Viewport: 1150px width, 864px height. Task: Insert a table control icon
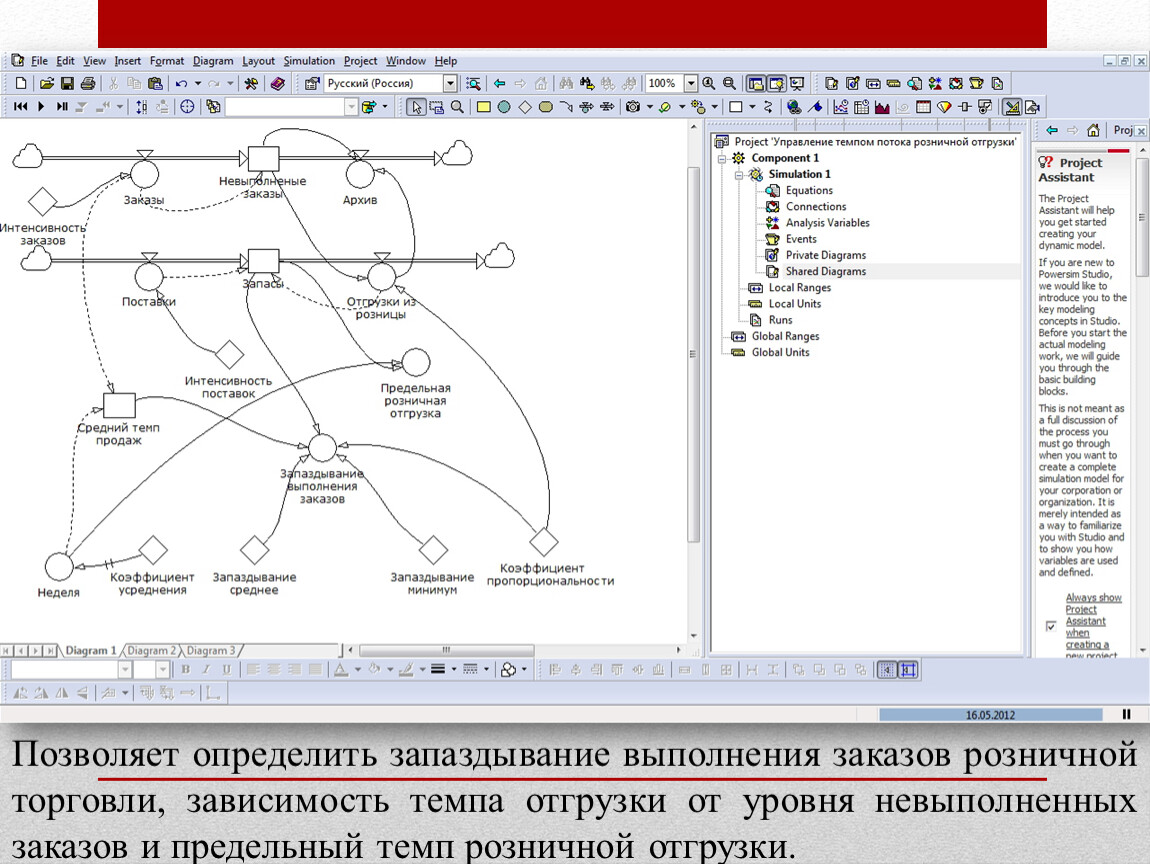click(923, 107)
